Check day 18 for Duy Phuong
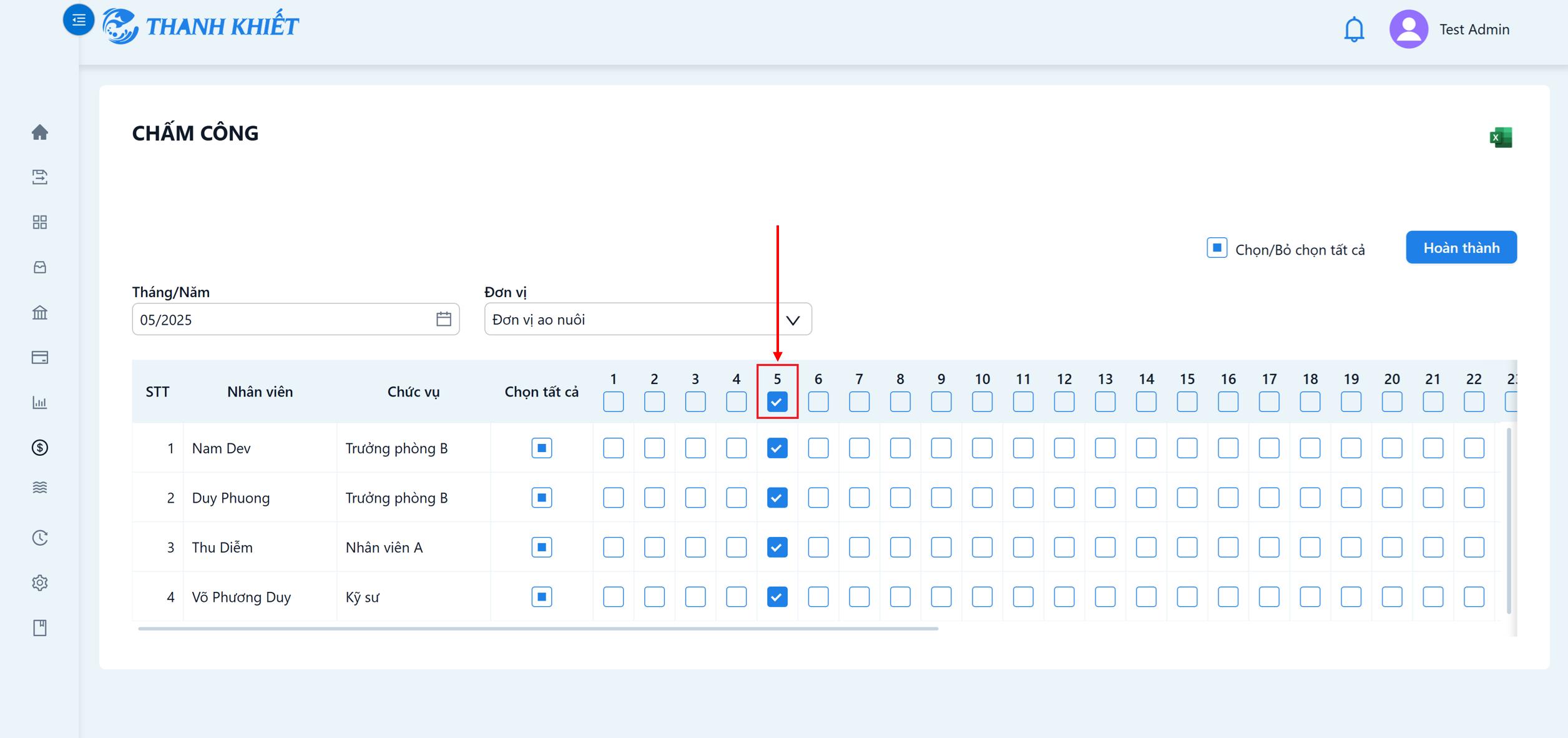1568x738 pixels. 1310,498
